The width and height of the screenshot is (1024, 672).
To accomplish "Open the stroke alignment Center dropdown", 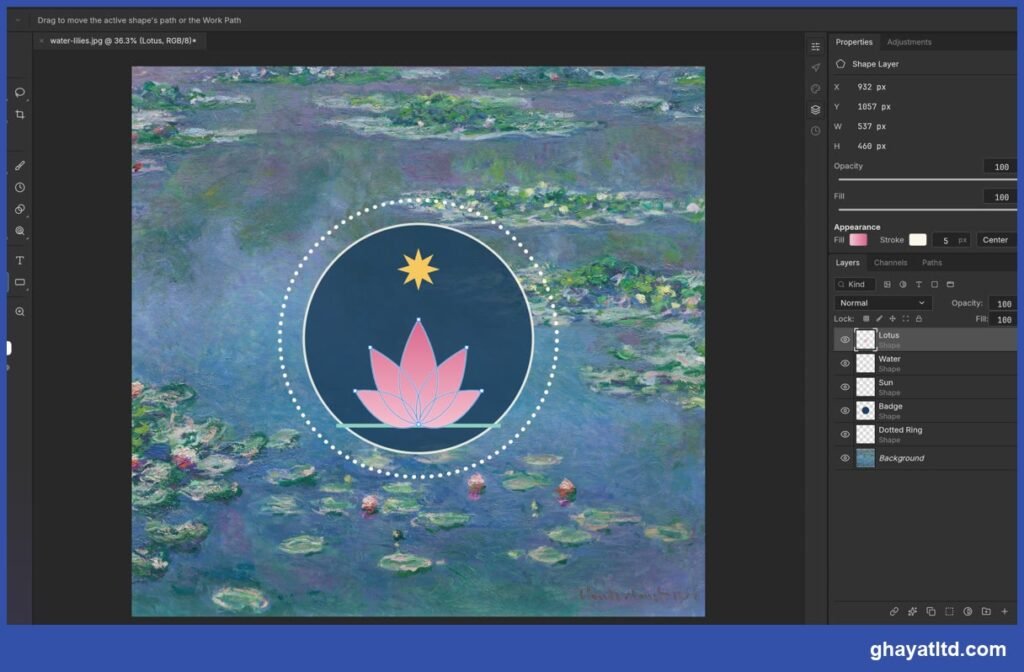I will [x=996, y=240].
